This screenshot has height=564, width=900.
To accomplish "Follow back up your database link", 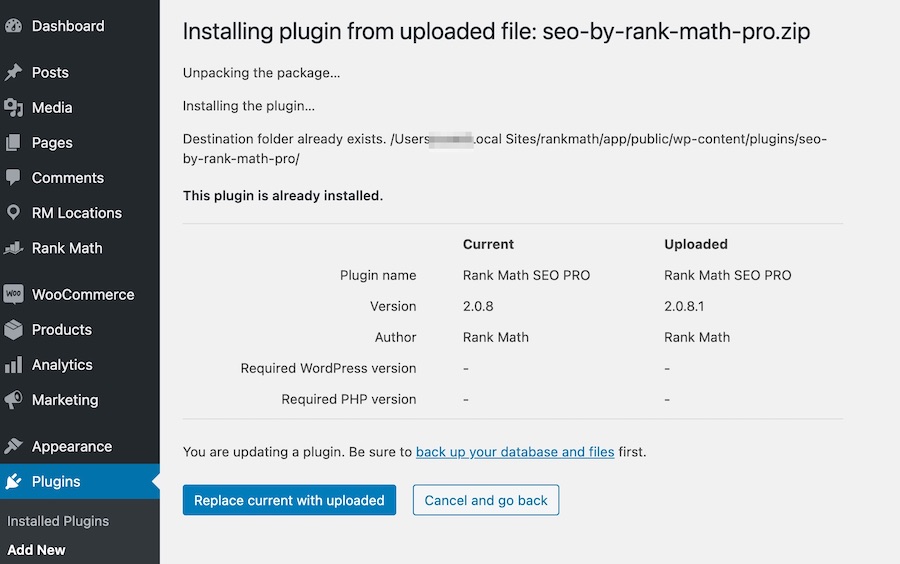I will [515, 452].
